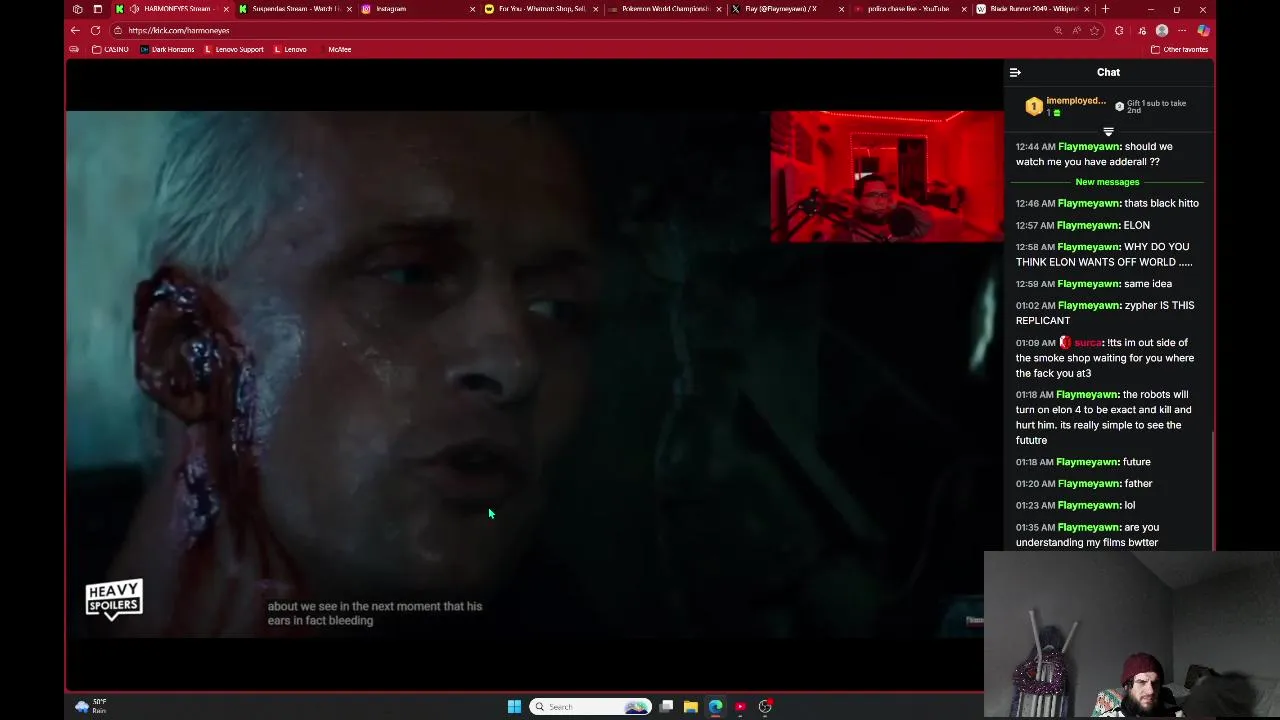Open the Copilot icon in the browser toolbar
The image size is (1280, 720).
point(1203,30)
